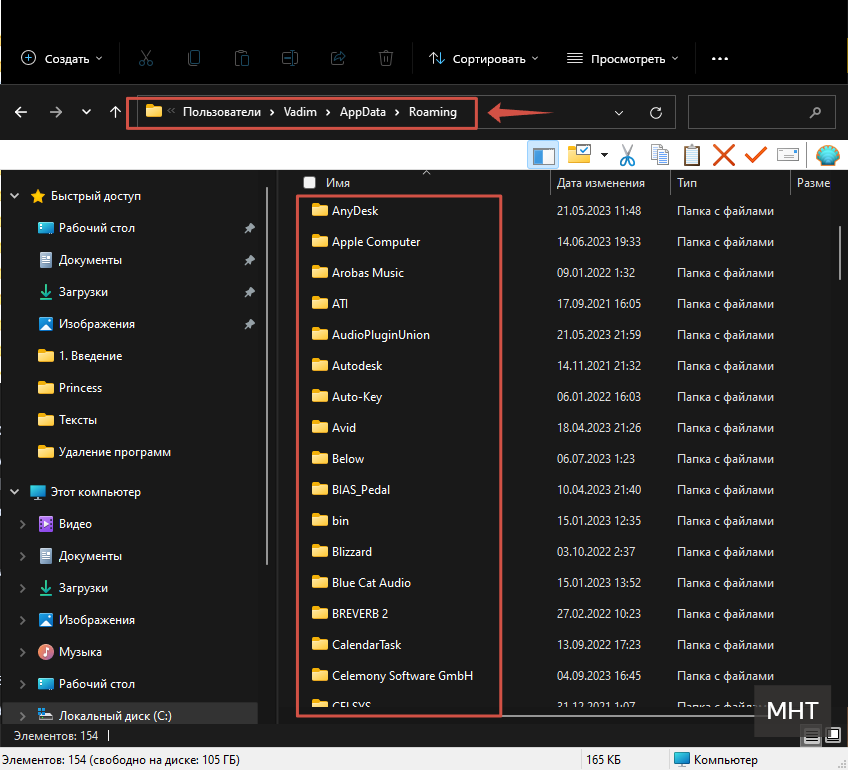Open the Просмотреть dropdown menu
The width and height of the screenshot is (848, 770).
(x=622, y=58)
